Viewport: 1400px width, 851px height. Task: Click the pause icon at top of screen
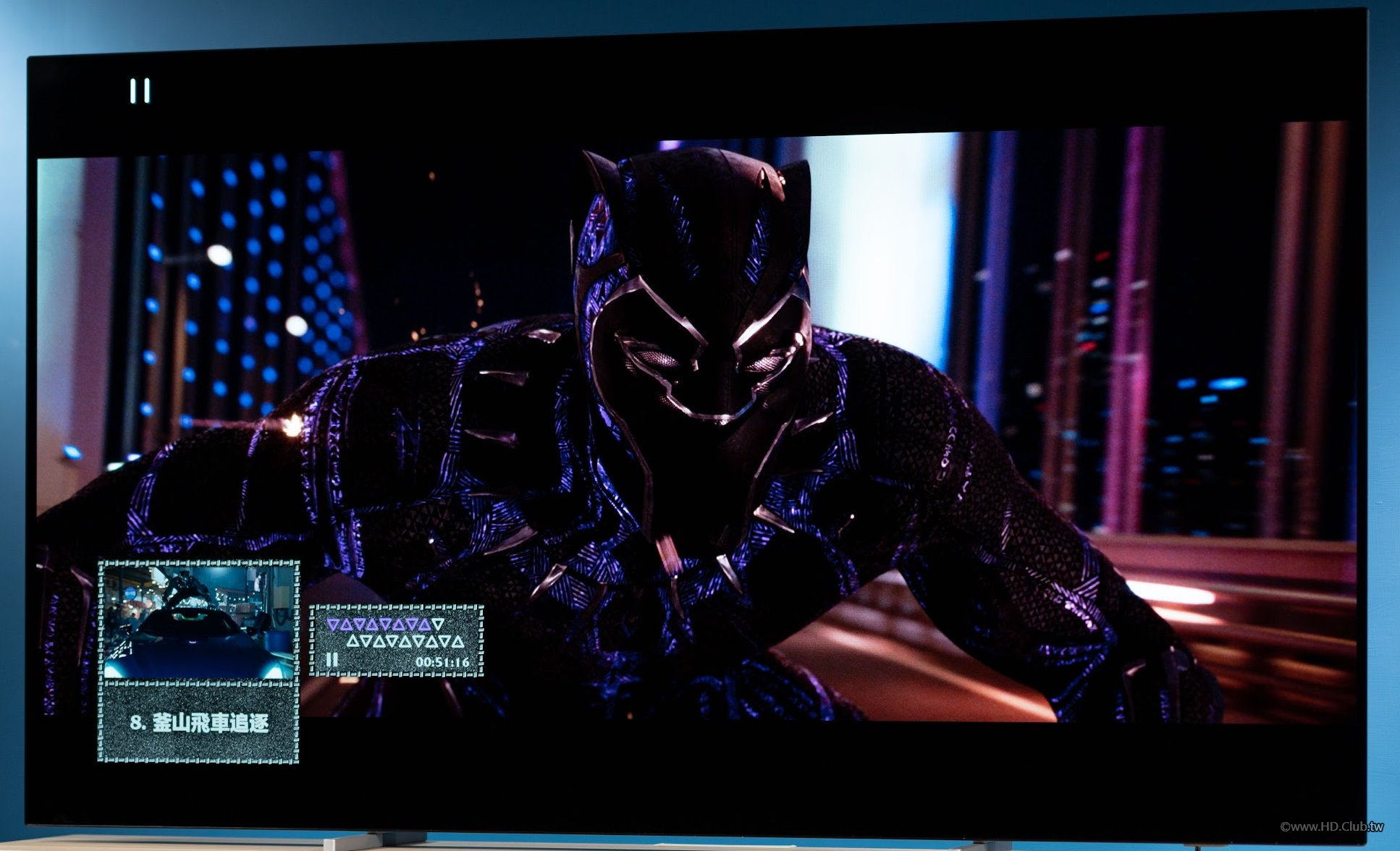pos(140,91)
